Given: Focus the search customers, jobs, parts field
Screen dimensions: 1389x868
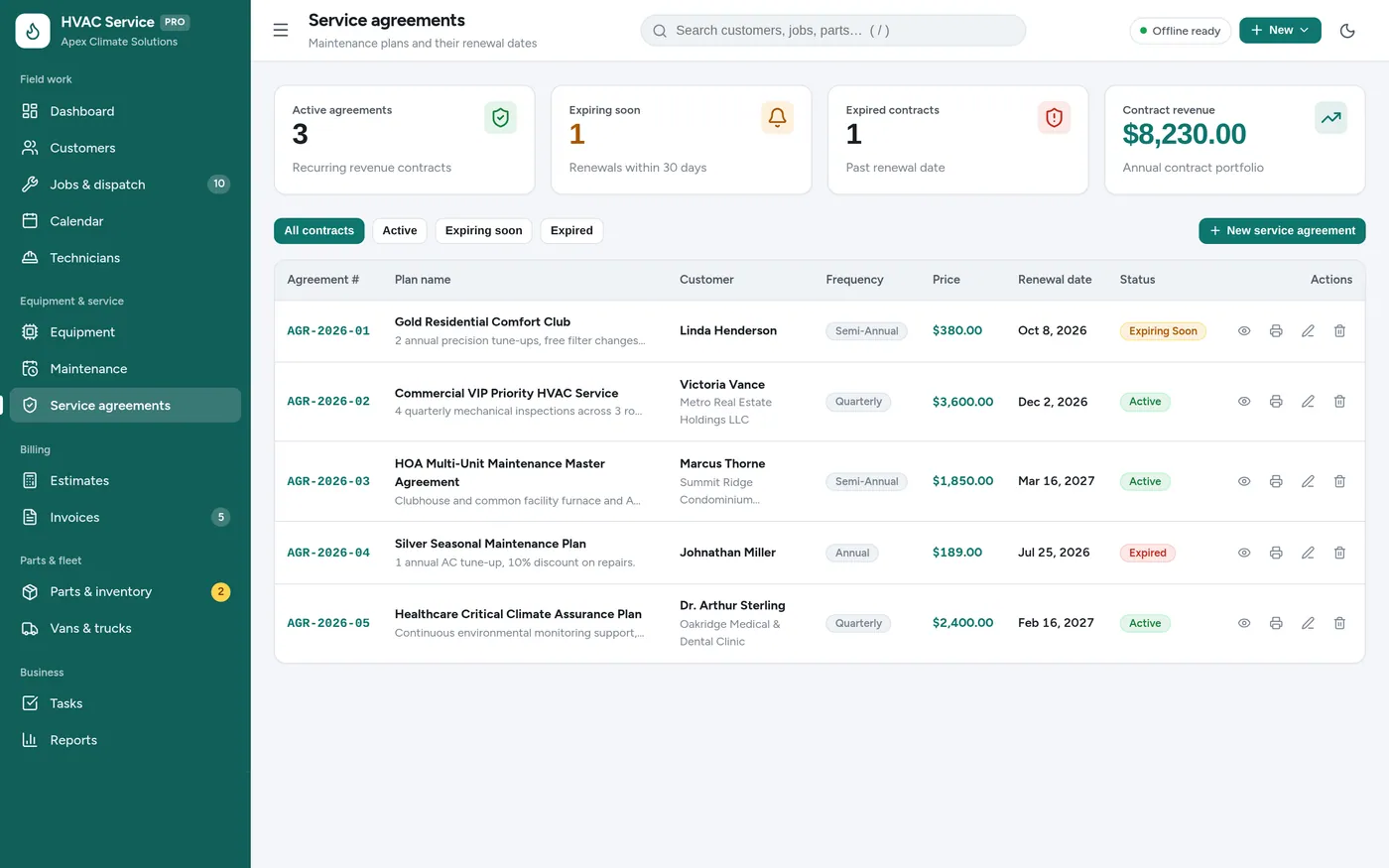Looking at the screenshot, I should pyautogui.click(x=833, y=31).
